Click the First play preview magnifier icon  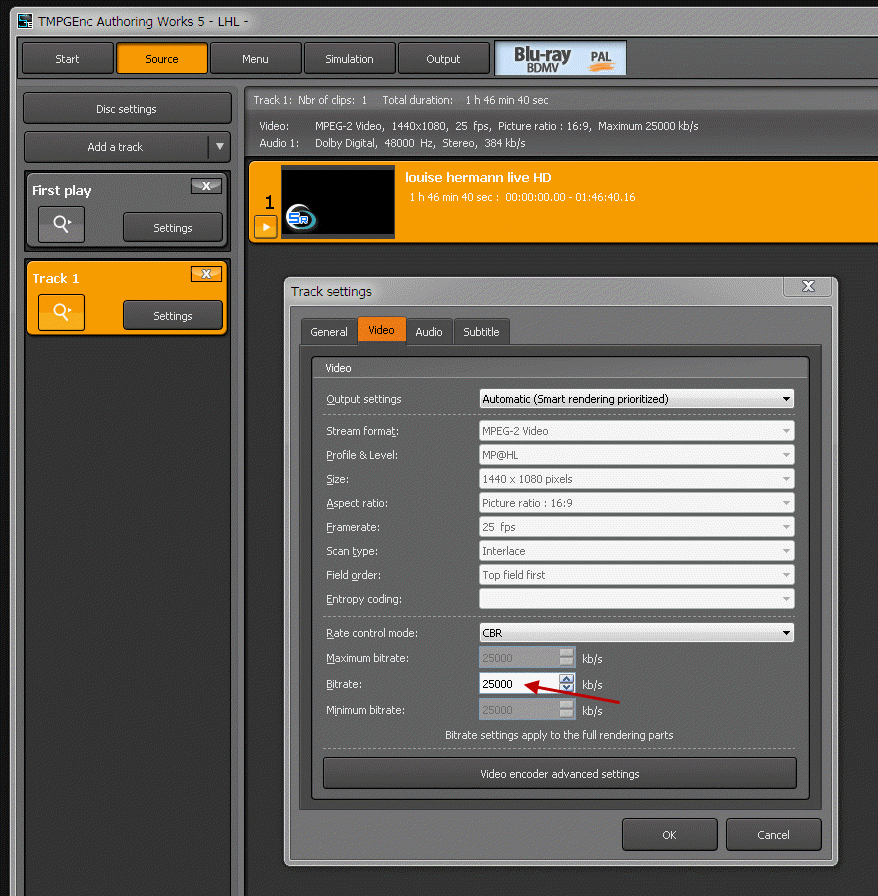pos(61,225)
